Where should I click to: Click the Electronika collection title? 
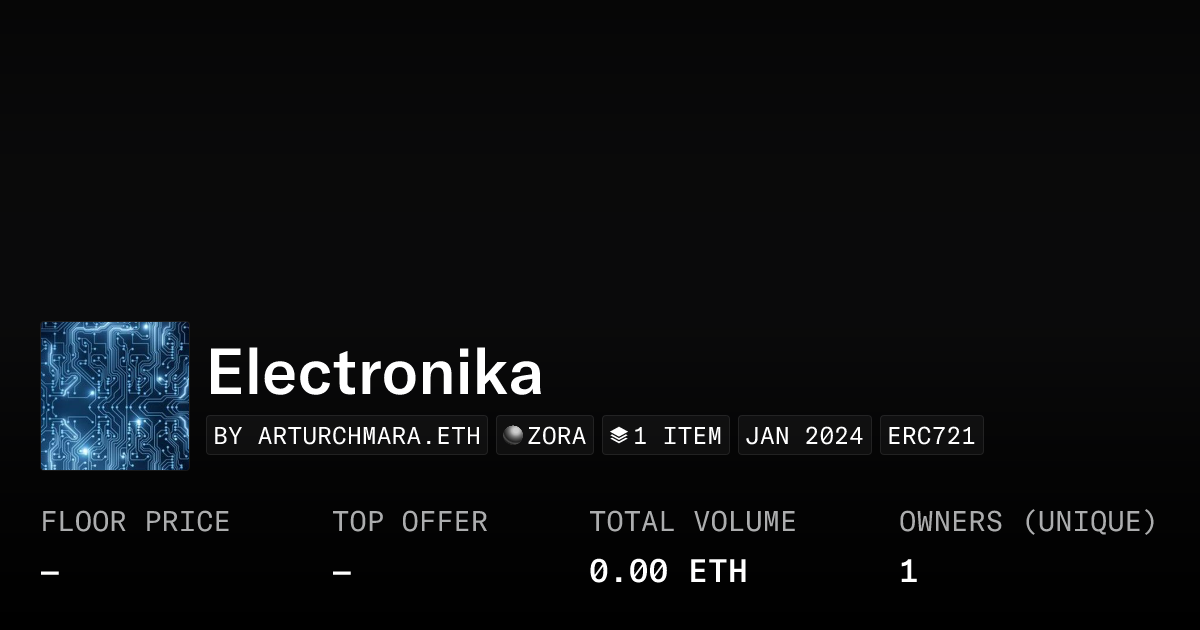click(375, 374)
